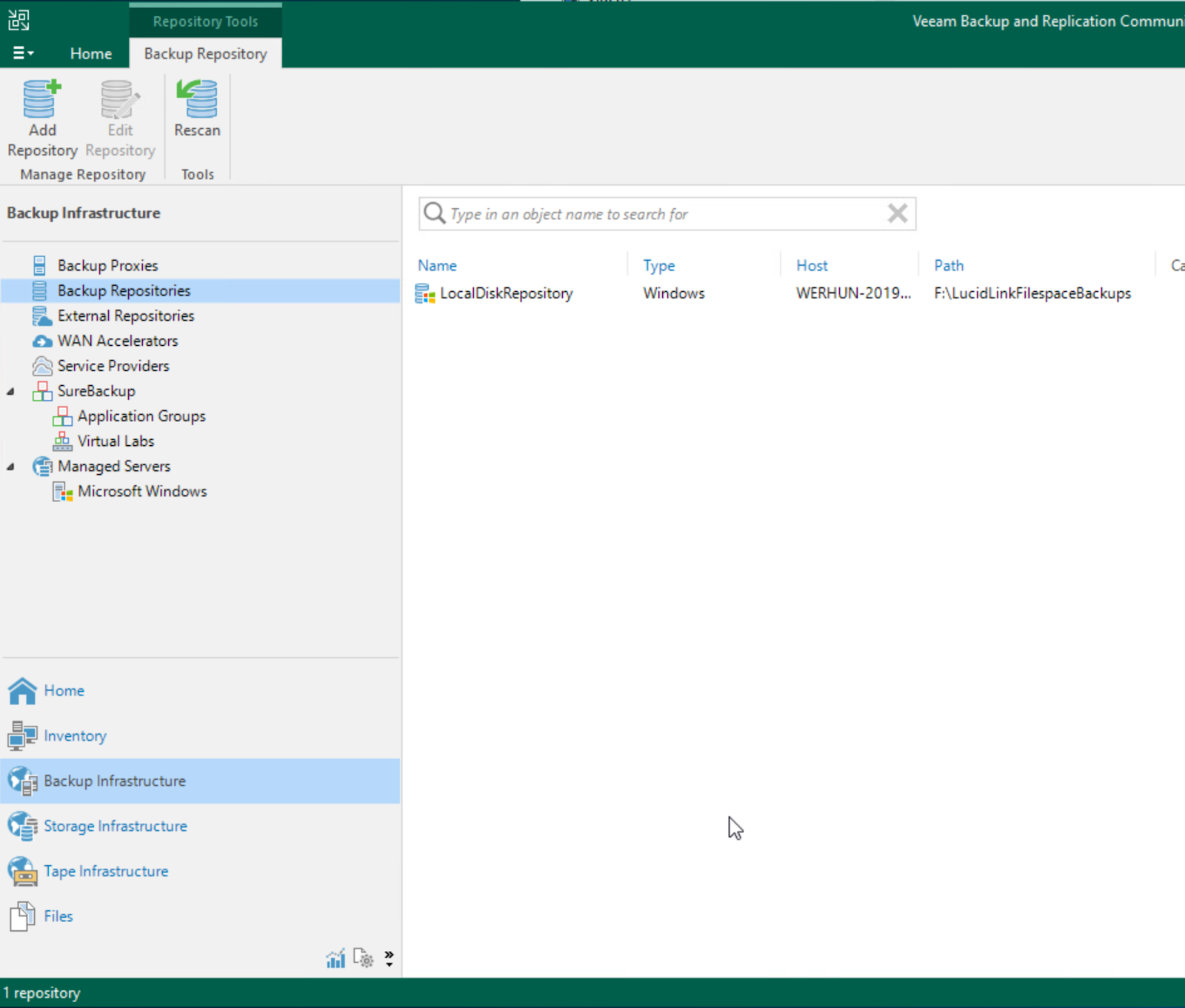Viewport: 1185px width, 1008px height.
Task: Open Application Groups under SureBackup
Action: tap(141, 416)
